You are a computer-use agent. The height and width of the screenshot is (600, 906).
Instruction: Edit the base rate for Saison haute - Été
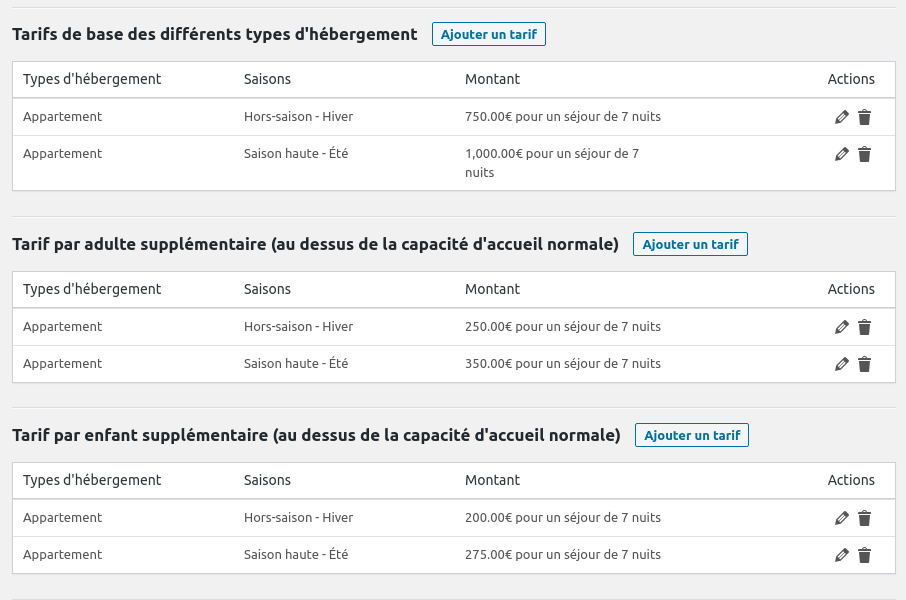pyautogui.click(x=841, y=154)
